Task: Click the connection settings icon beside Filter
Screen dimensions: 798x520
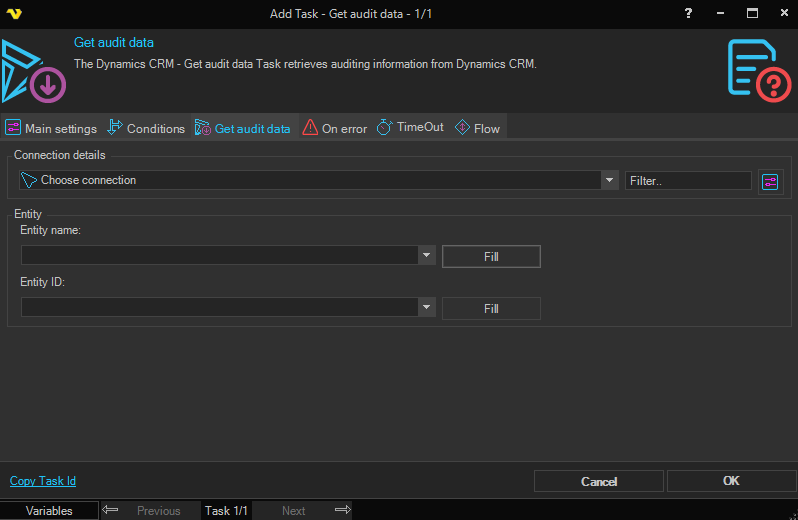Action: tap(770, 181)
